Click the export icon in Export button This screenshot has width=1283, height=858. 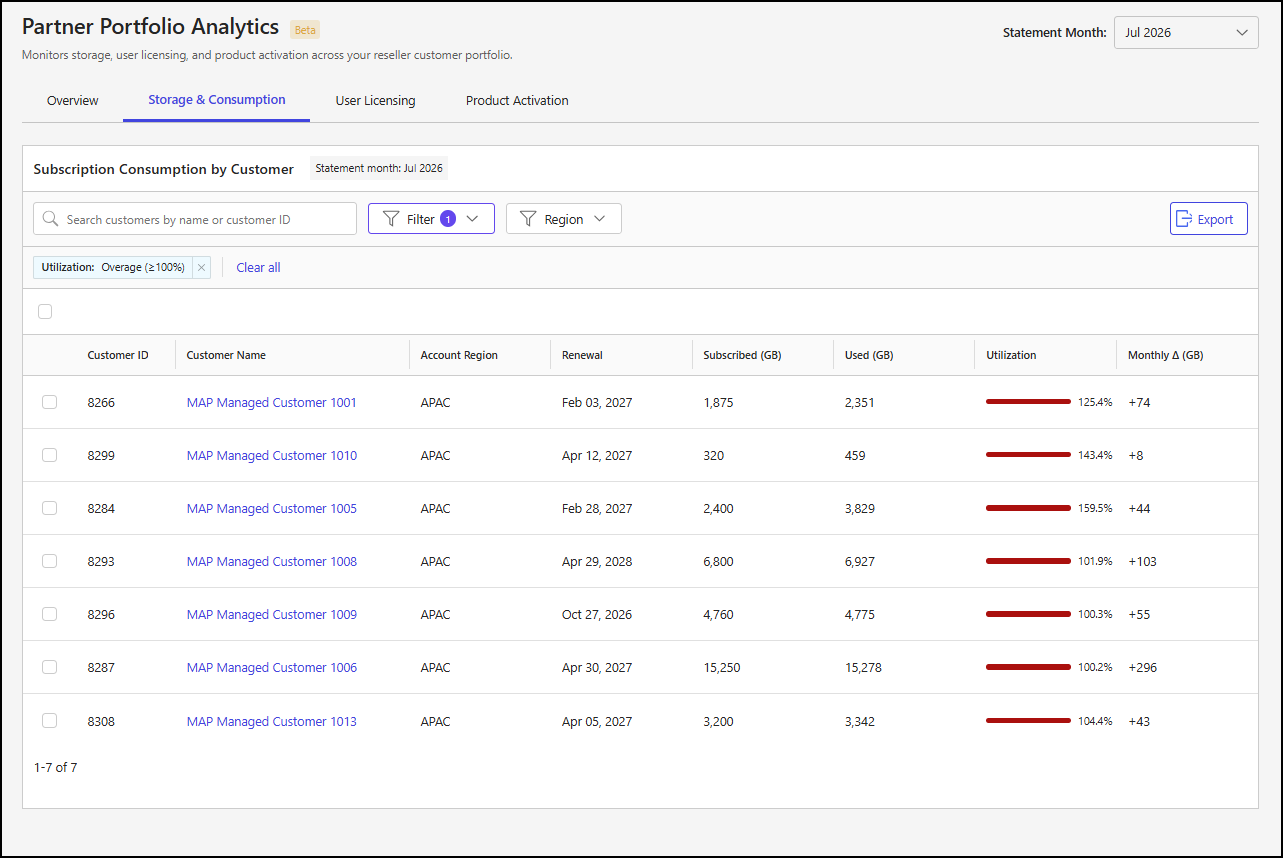click(1185, 219)
